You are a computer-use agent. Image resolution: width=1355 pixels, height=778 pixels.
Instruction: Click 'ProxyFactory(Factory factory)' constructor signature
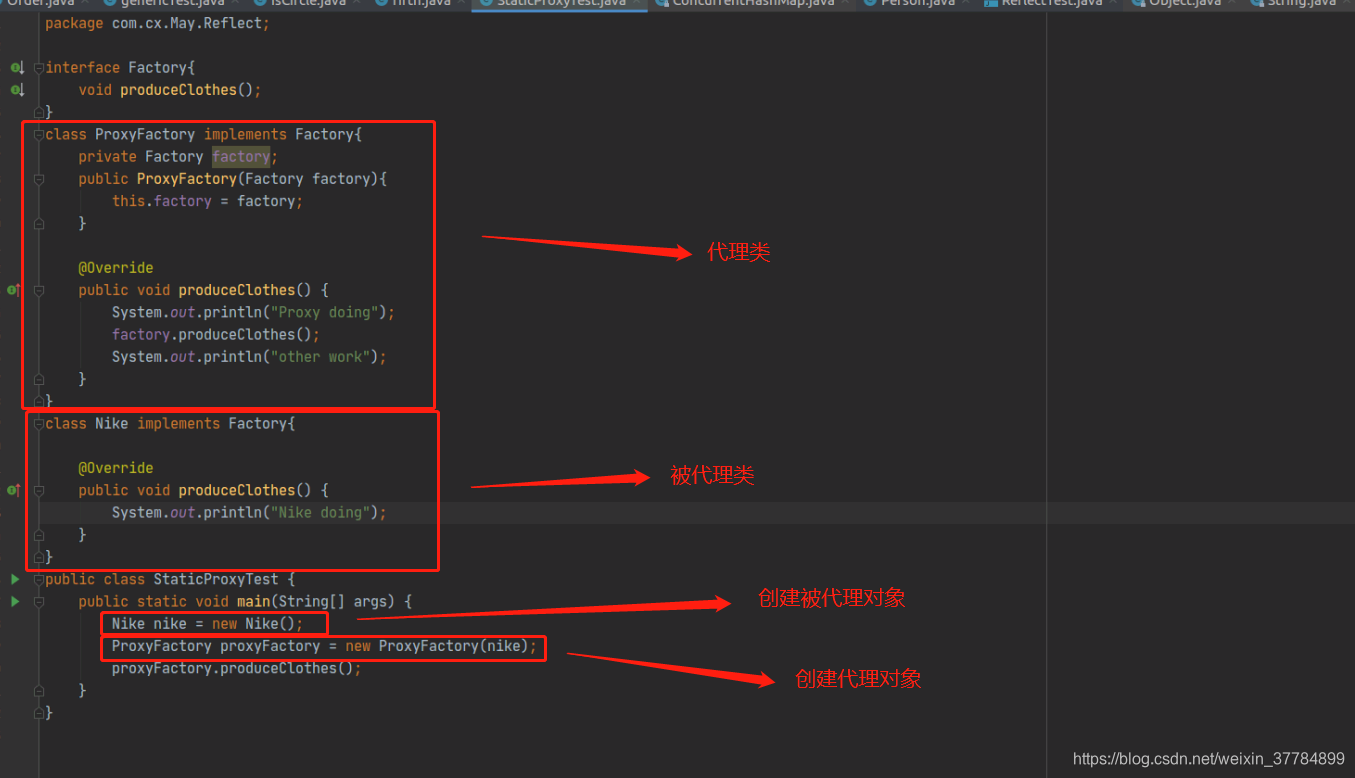[x=258, y=179]
